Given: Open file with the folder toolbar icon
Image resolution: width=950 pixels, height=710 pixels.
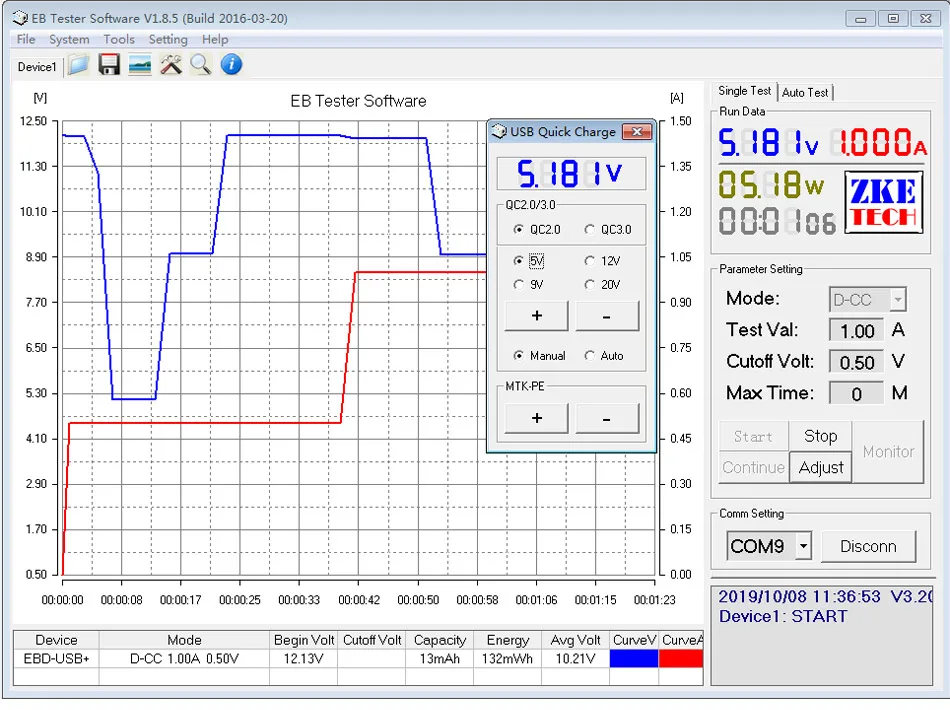Looking at the screenshot, I should (x=79, y=65).
